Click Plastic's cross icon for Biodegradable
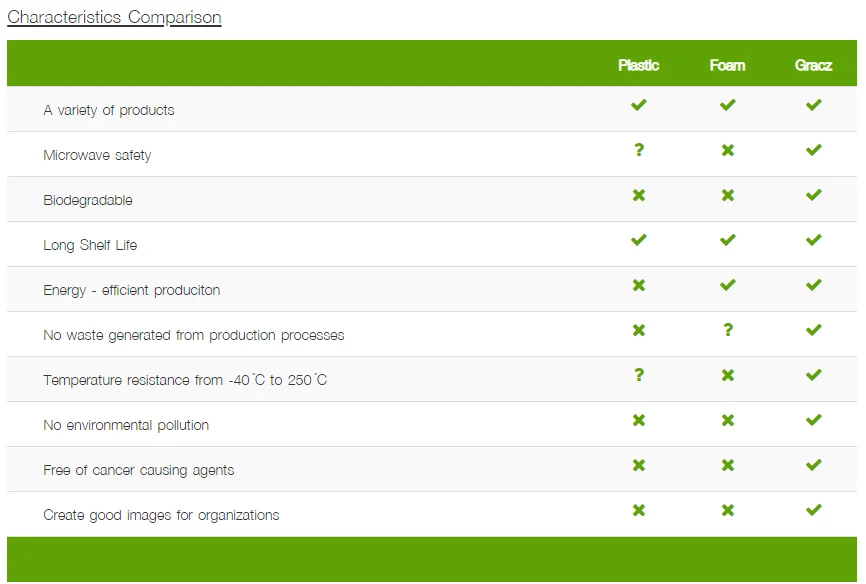 pyautogui.click(x=639, y=195)
